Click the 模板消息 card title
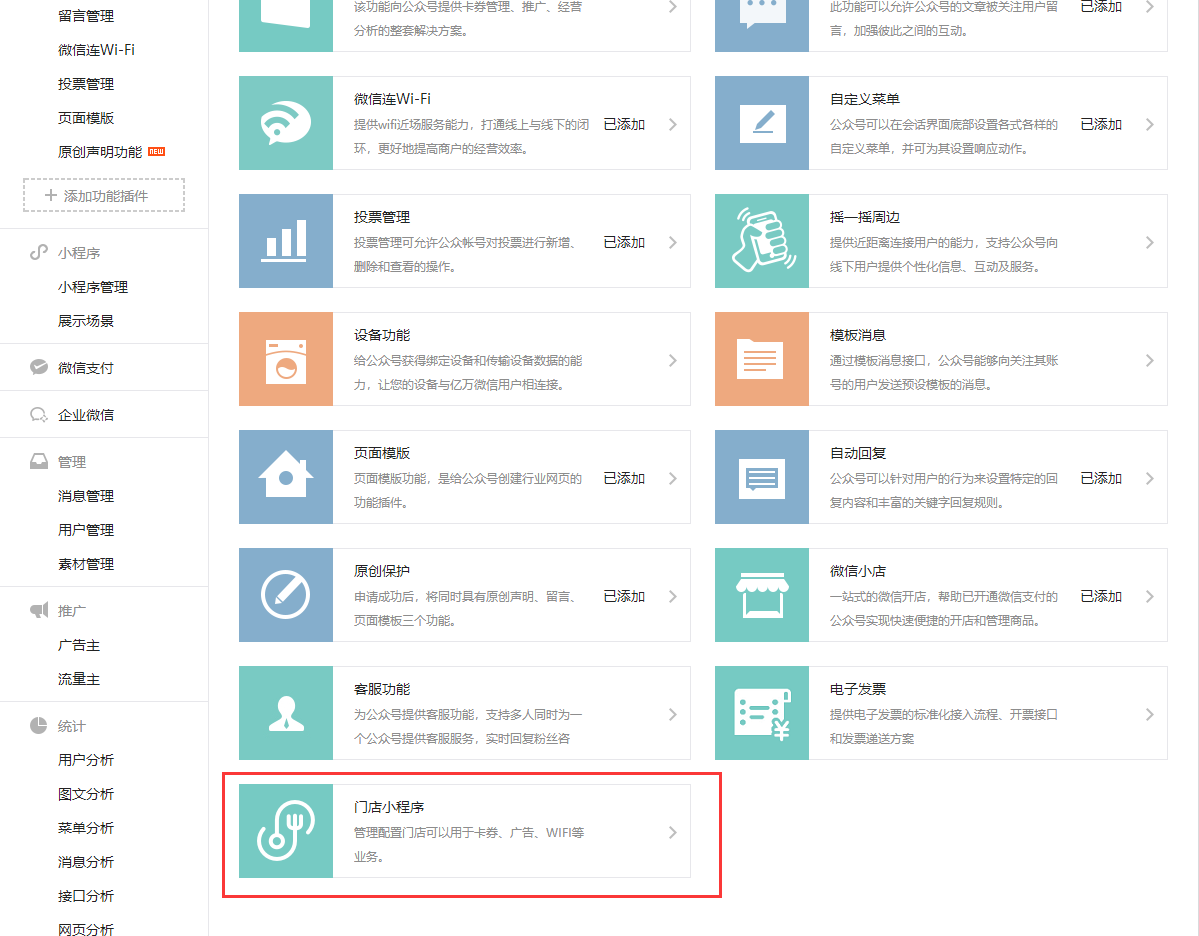Viewport: 1199px width, 936px height. tap(858, 335)
